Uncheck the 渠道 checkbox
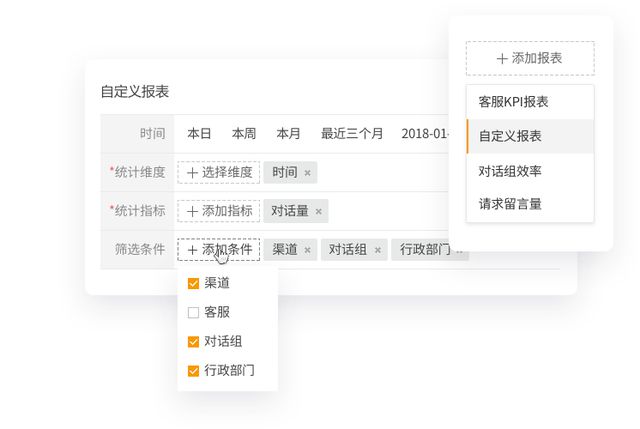640x429 pixels. pyautogui.click(x=193, y=283)
